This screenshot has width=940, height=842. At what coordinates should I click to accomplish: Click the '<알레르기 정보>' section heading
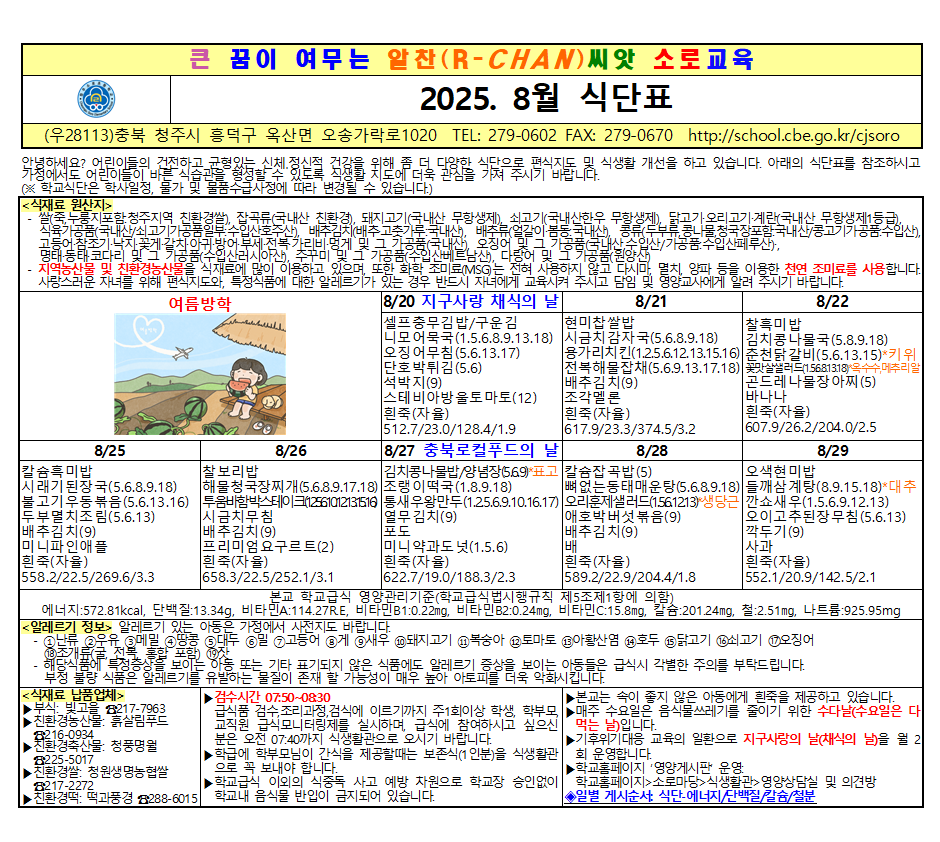click(68, 627)
